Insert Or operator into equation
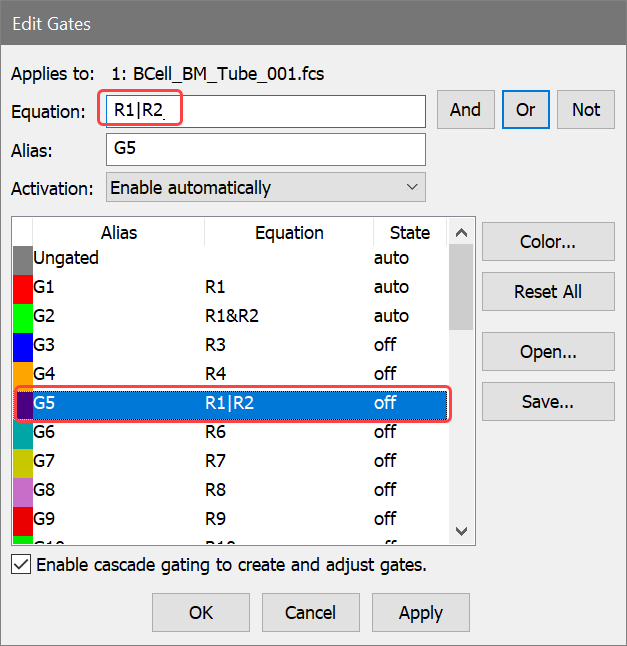The width and height of the screenshot is (627, 646). point(525,110)
